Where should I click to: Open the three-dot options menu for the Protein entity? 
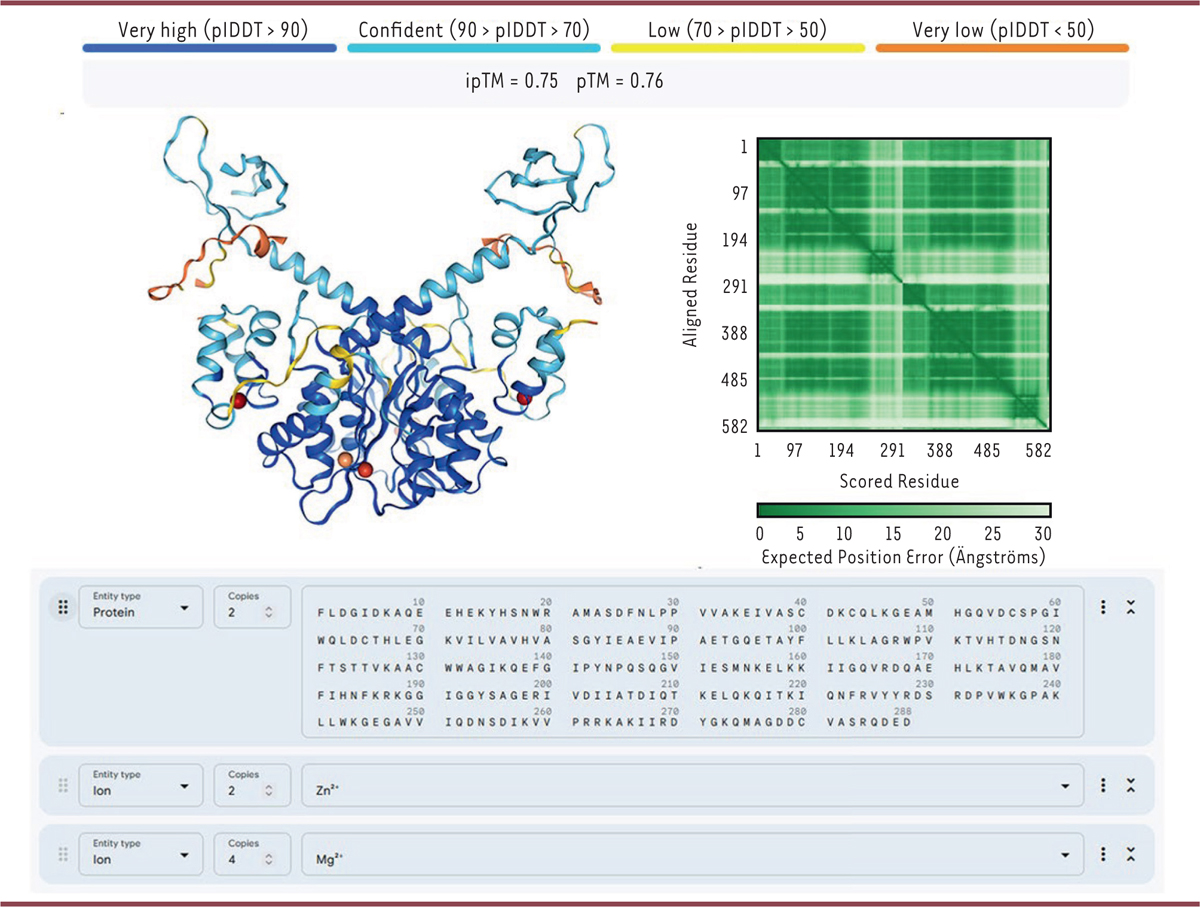click(1103, 606)
